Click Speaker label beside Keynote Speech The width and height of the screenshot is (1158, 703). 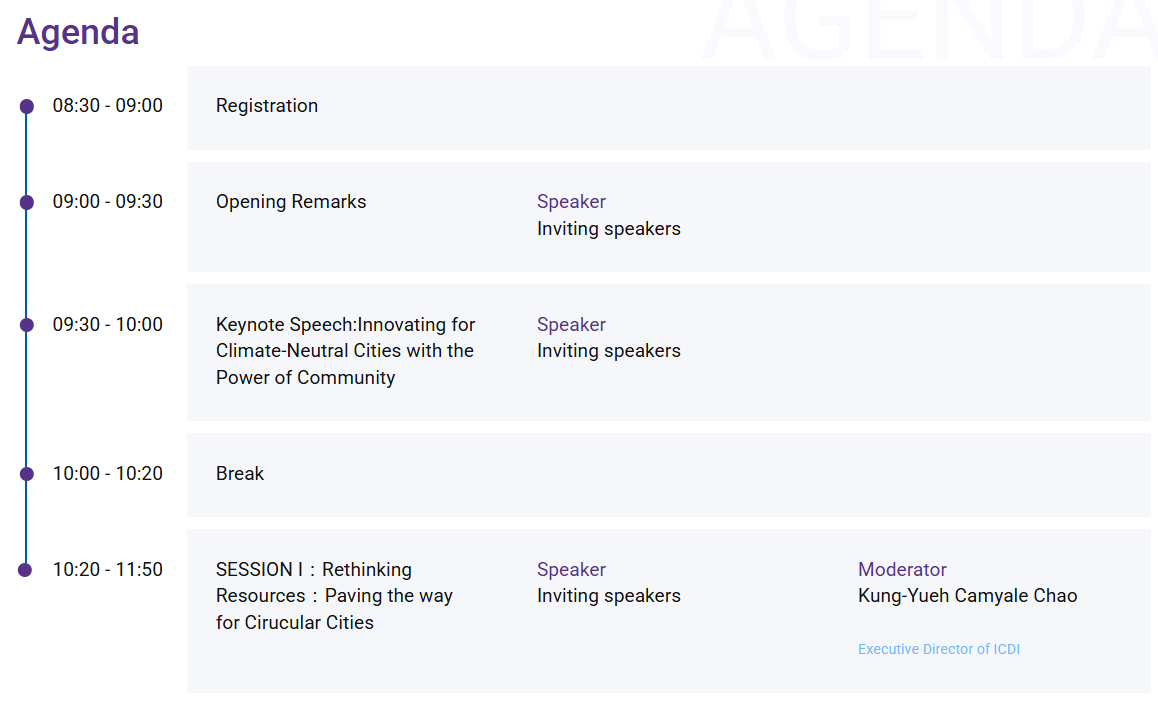click(572, 324)
